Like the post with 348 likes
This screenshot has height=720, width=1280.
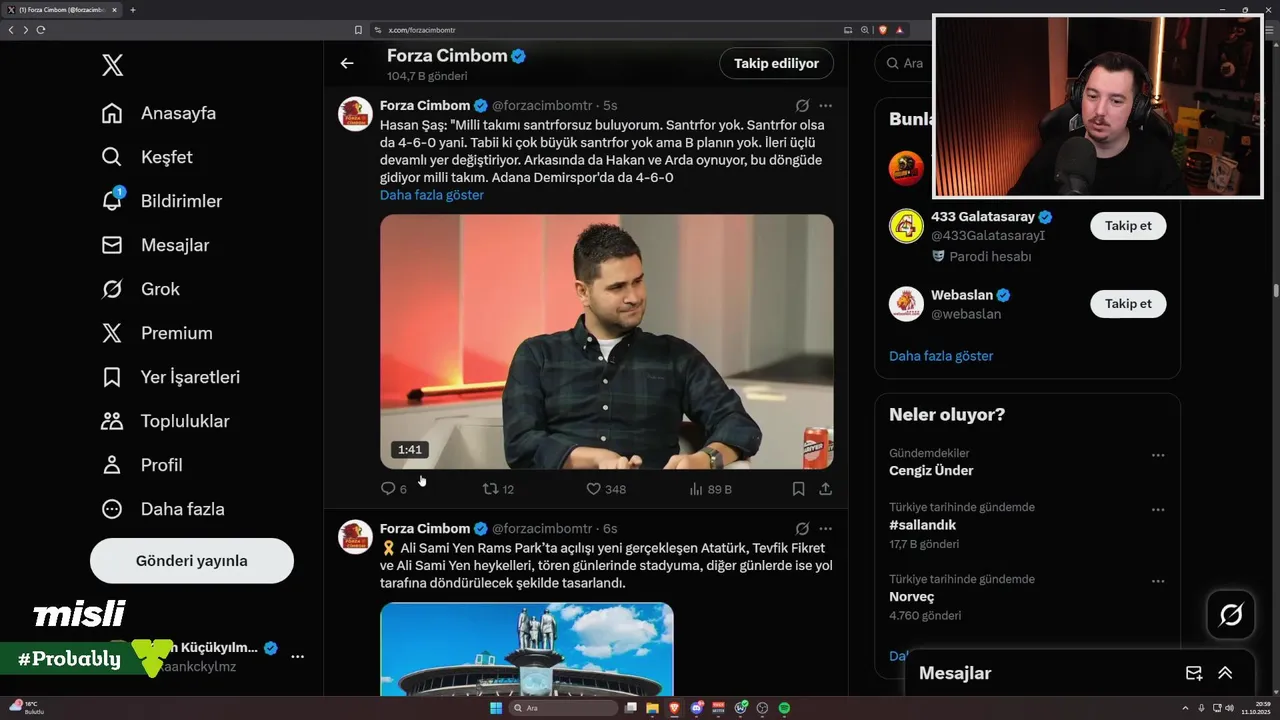click(x=606, y=489)
